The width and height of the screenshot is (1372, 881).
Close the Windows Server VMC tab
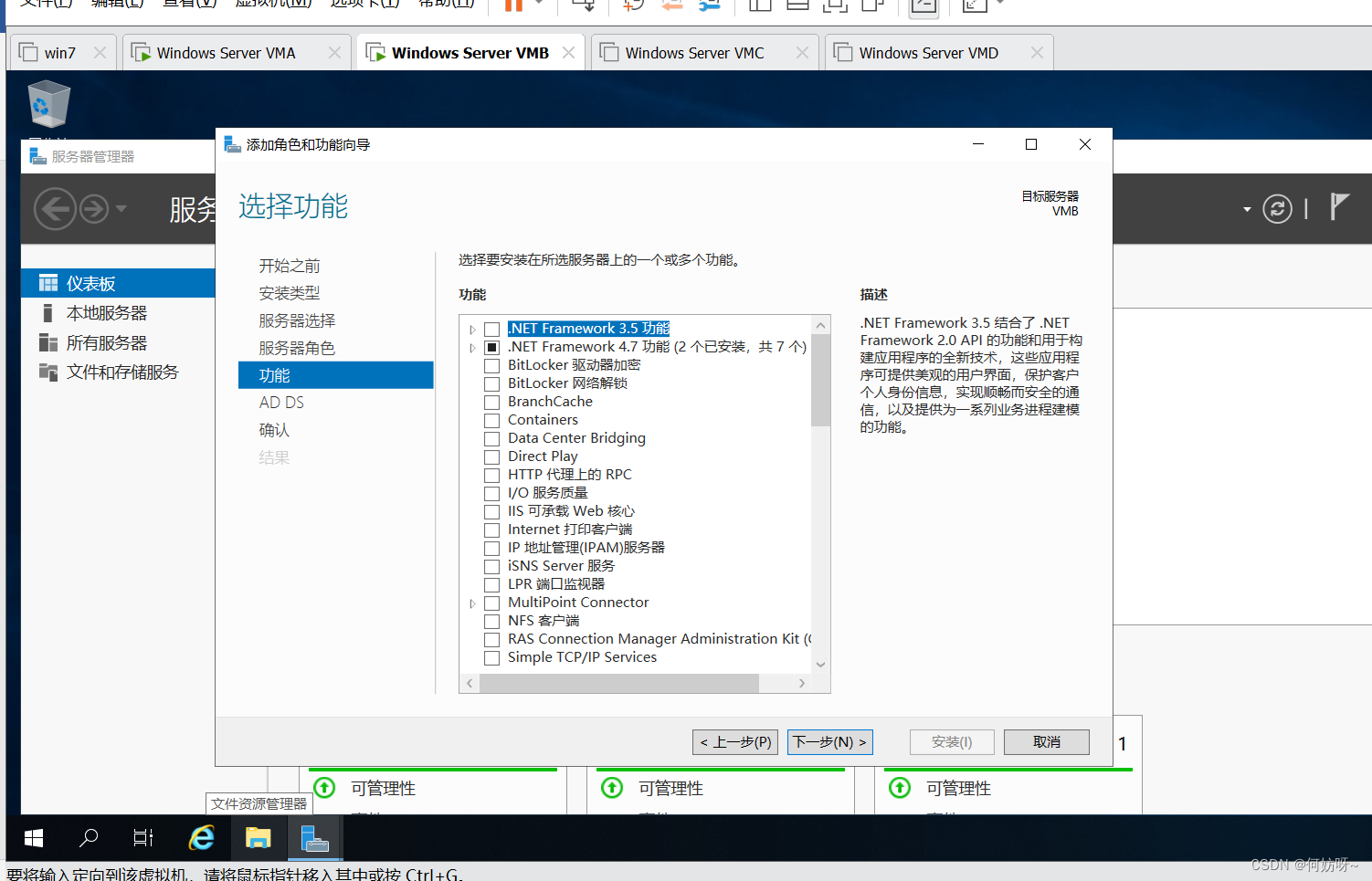802,53
